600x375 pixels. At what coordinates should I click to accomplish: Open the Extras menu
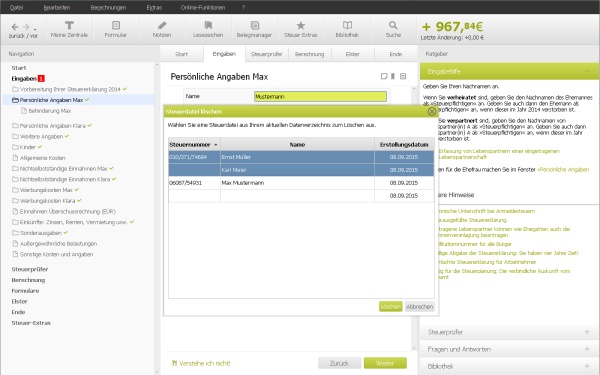click(154, 7)
